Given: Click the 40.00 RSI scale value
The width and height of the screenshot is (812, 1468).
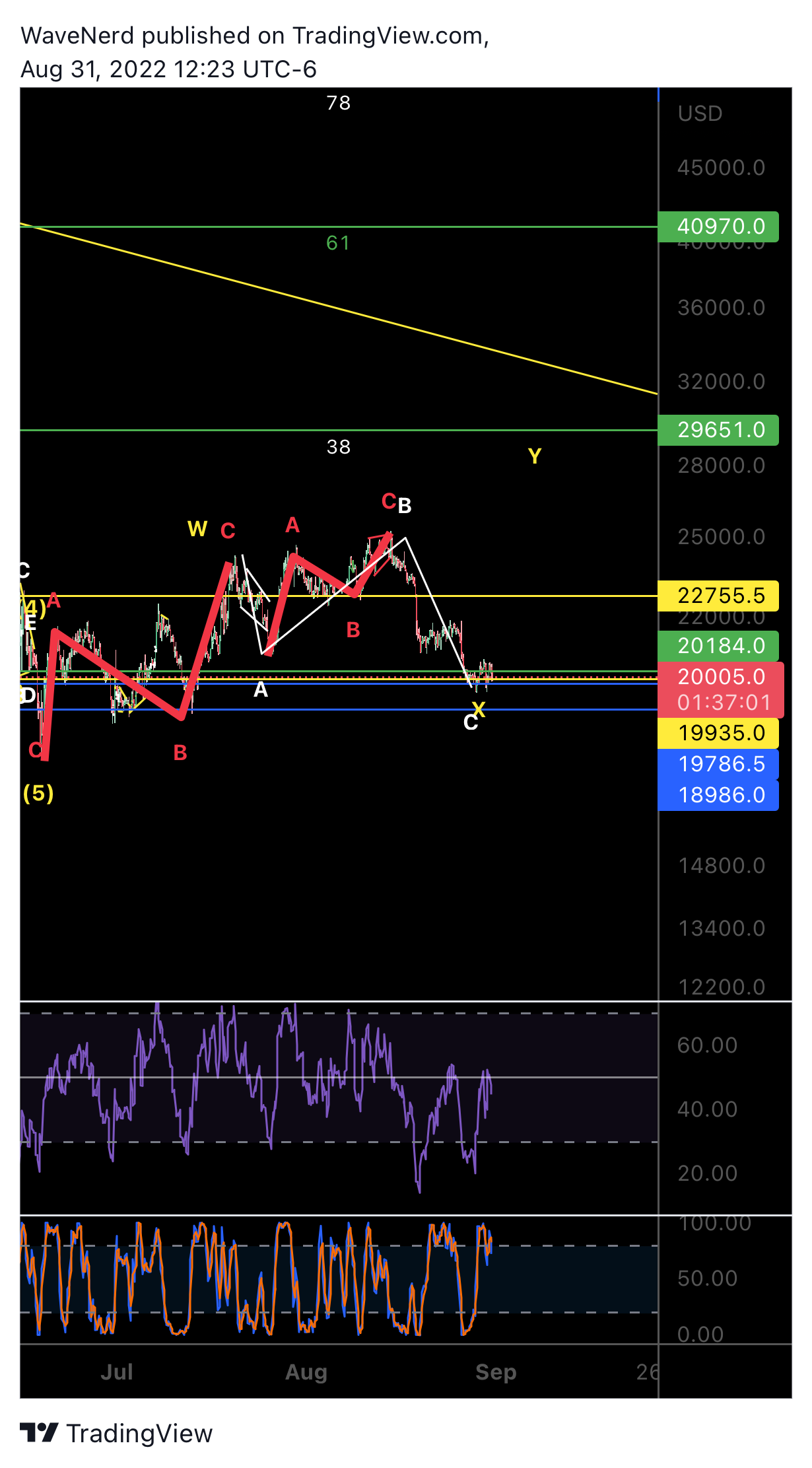Looking at the screenshot, I should click(x=707, y=1109).
